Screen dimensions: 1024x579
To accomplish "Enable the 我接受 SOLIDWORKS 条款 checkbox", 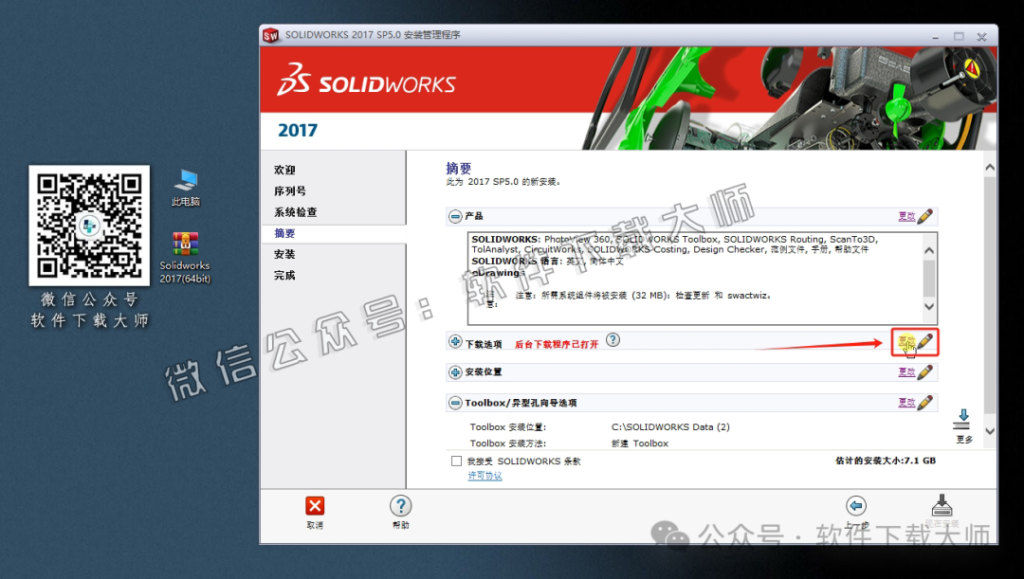I will (x=455, y=461).
